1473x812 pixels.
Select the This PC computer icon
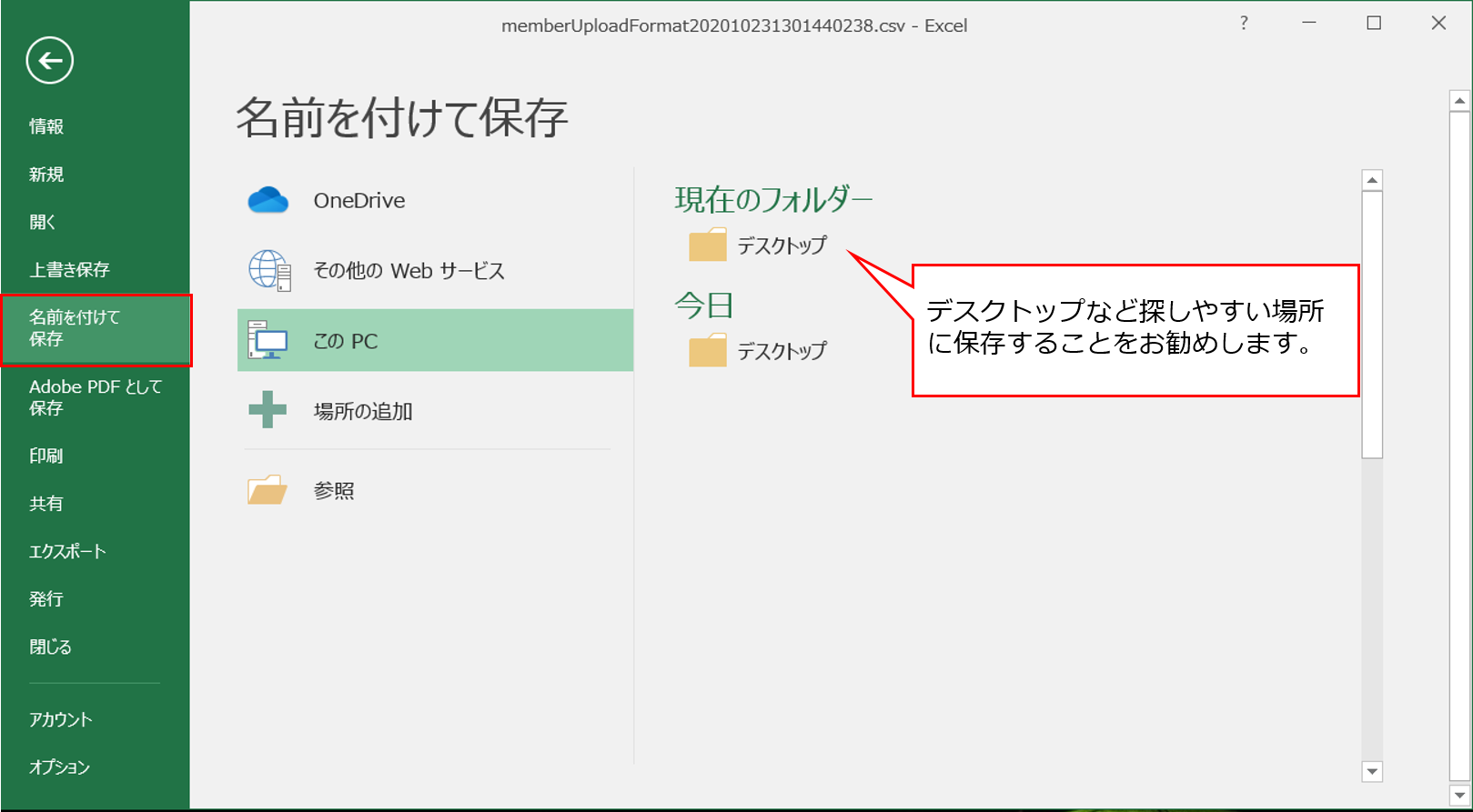(268, 341)
